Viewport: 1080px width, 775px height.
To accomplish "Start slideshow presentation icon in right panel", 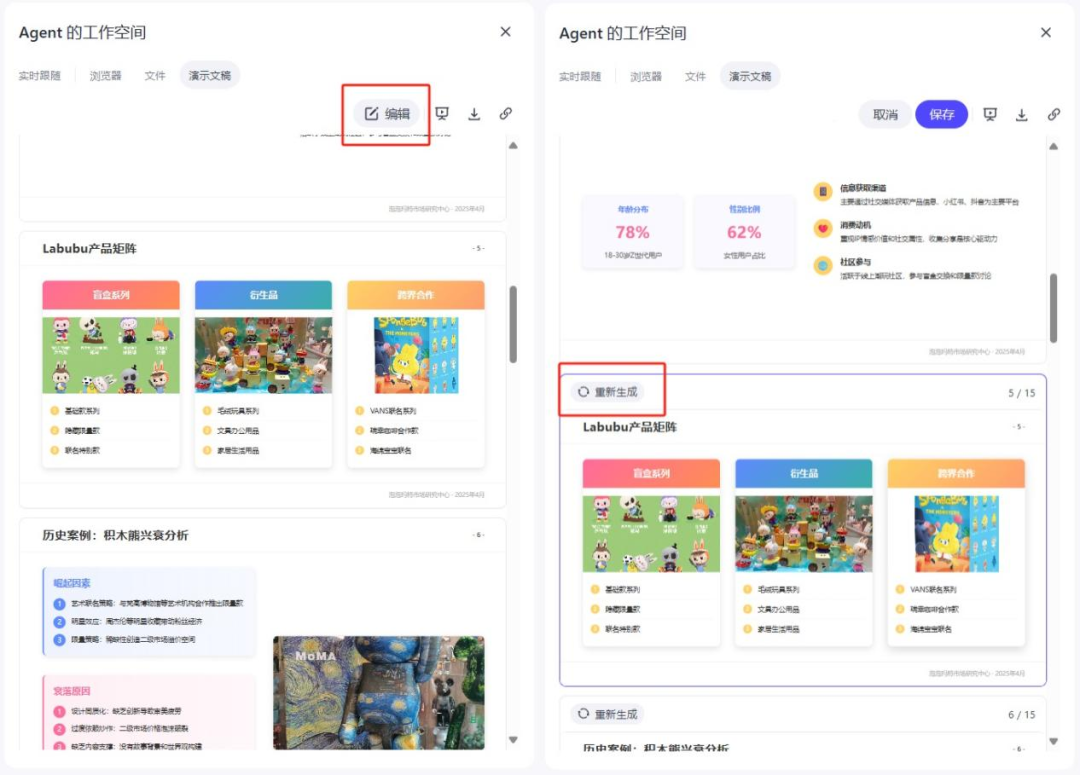I will click(x=990, y=114).
